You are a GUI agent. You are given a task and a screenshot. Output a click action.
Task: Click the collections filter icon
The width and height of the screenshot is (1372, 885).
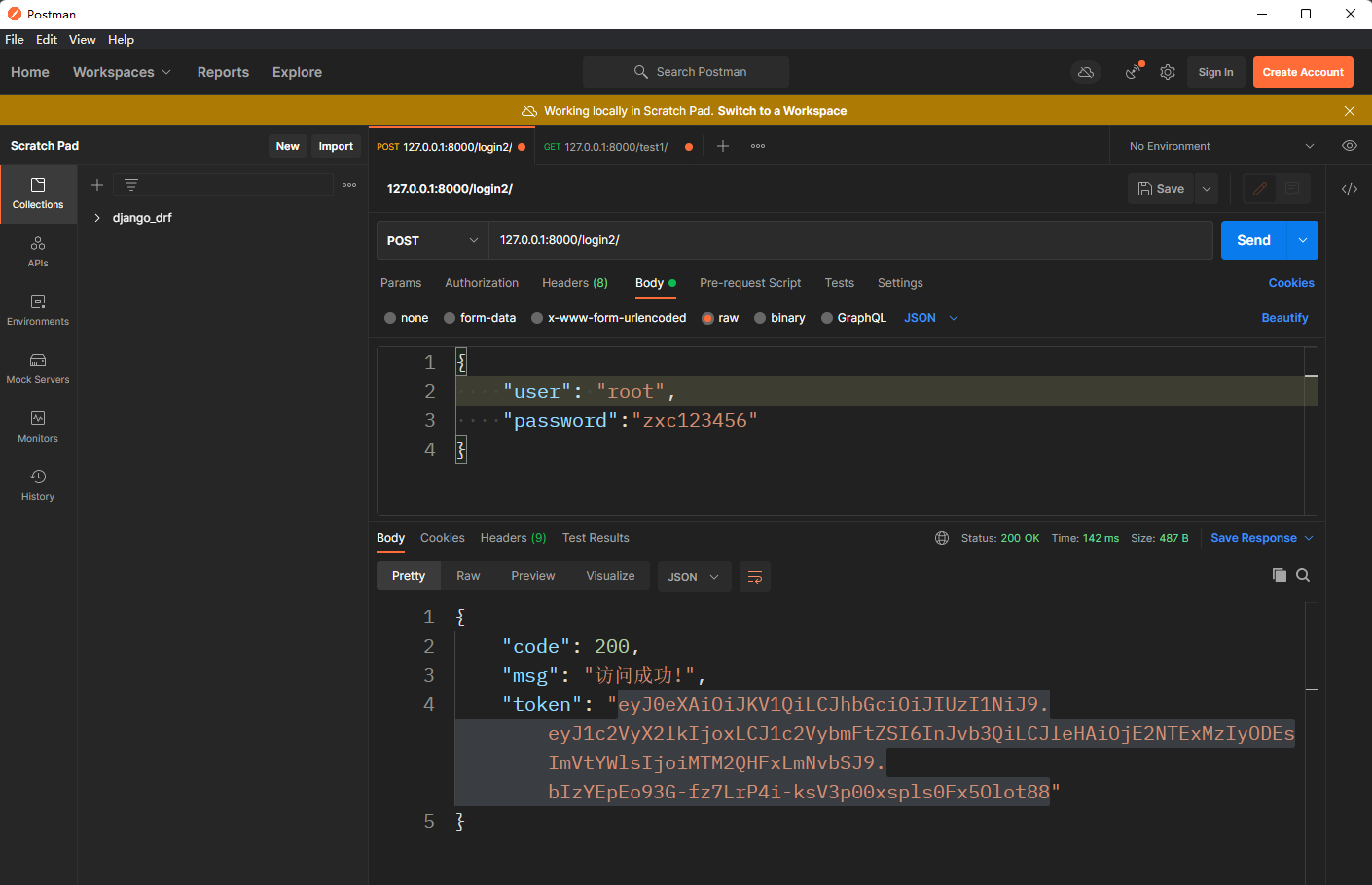pyautogui.click(x=131, y=185)
